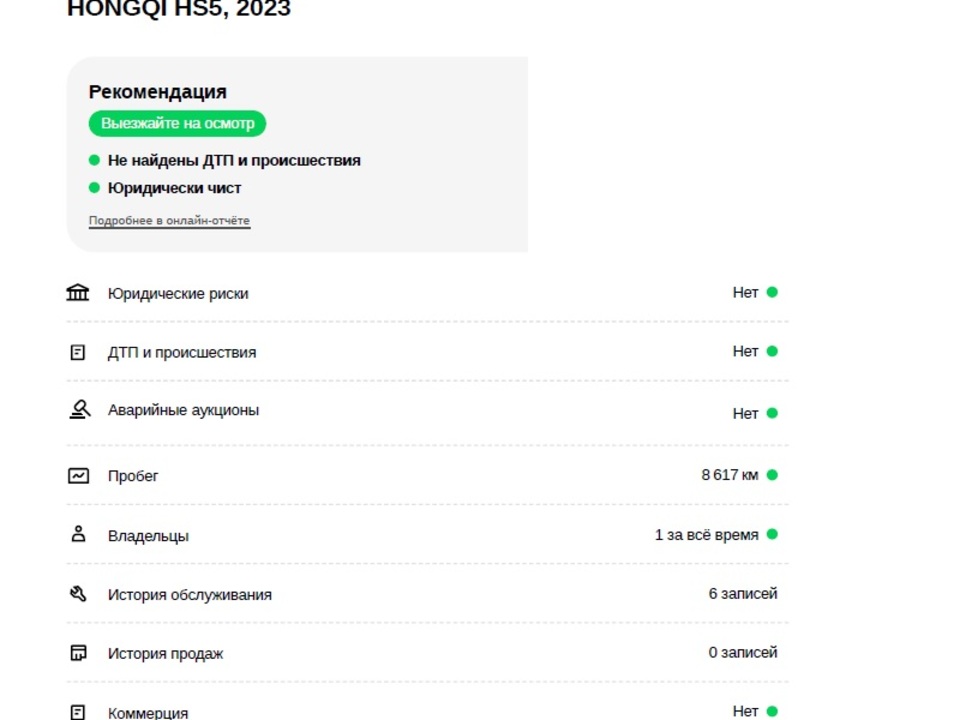The width and height of the screenshot is (960, 720).
Task: Click the owners person icon
Action: point(78,534)
